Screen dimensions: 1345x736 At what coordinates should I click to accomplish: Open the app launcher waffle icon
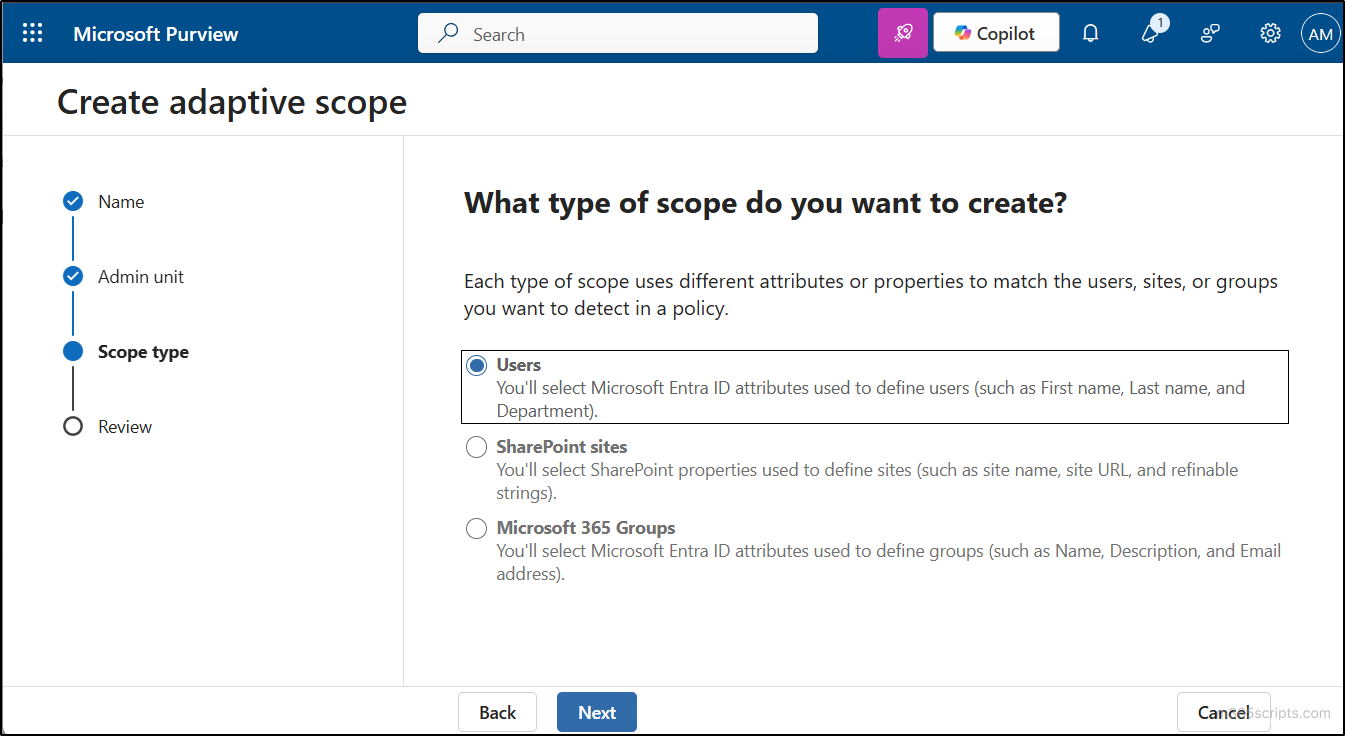tap(33, 33)
